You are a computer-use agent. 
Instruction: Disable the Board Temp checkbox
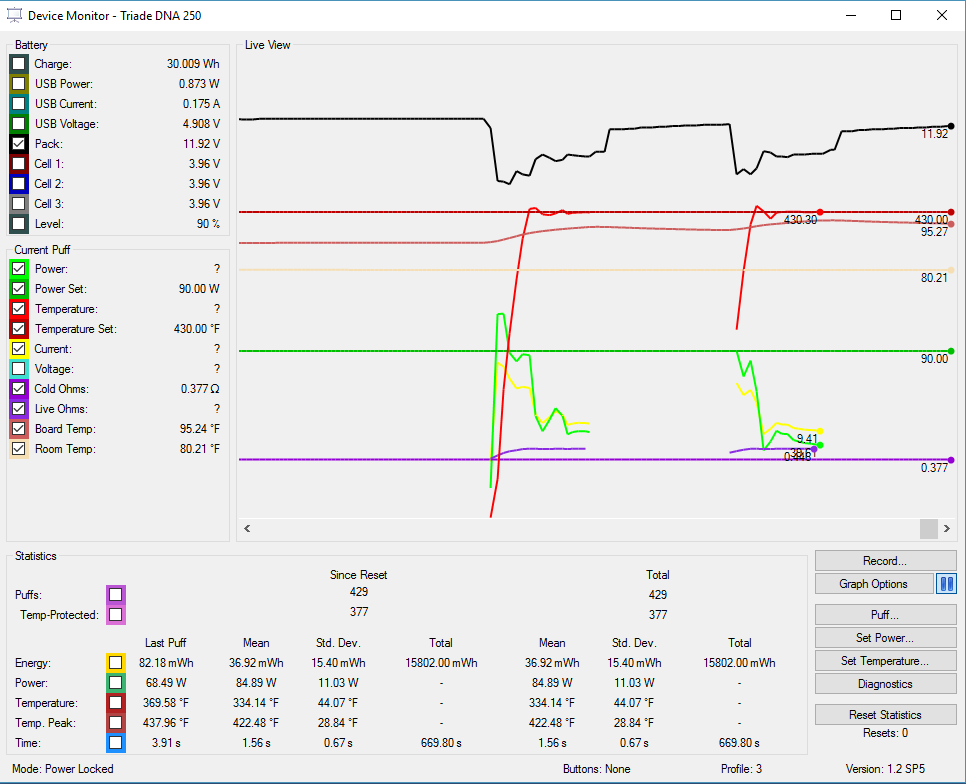click(x=19, y=429)
